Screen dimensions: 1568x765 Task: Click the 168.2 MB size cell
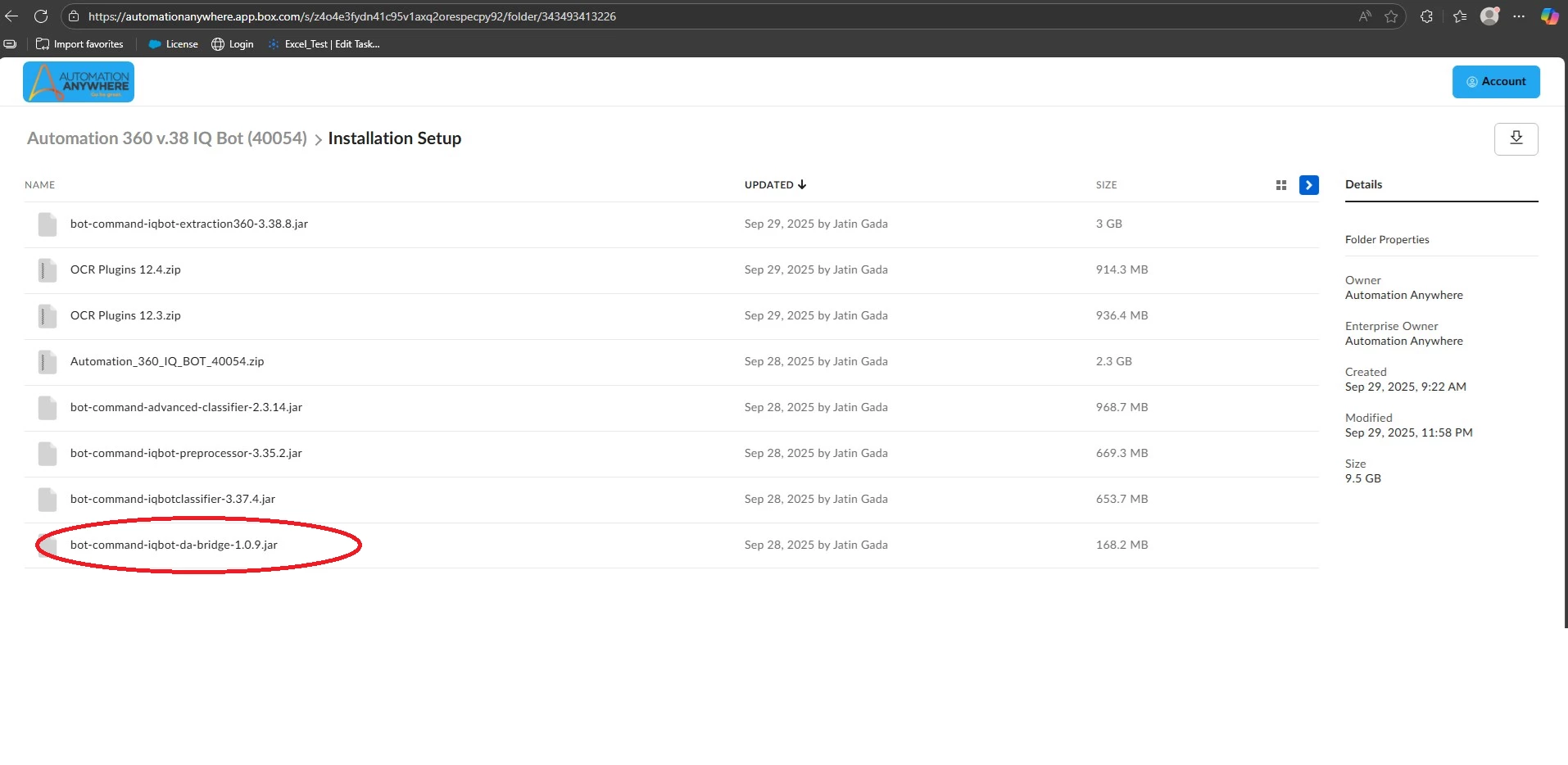(1122, 545)
